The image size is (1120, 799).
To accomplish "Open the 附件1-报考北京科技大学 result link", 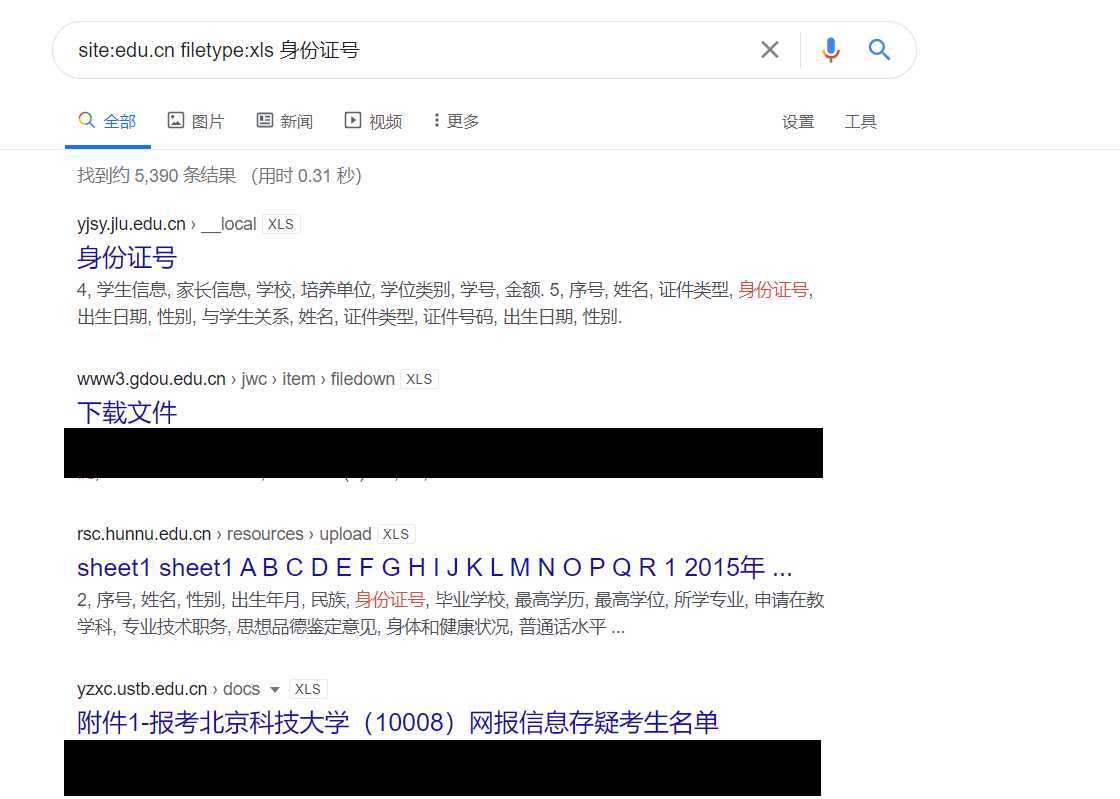I will [x=398, y=723].
